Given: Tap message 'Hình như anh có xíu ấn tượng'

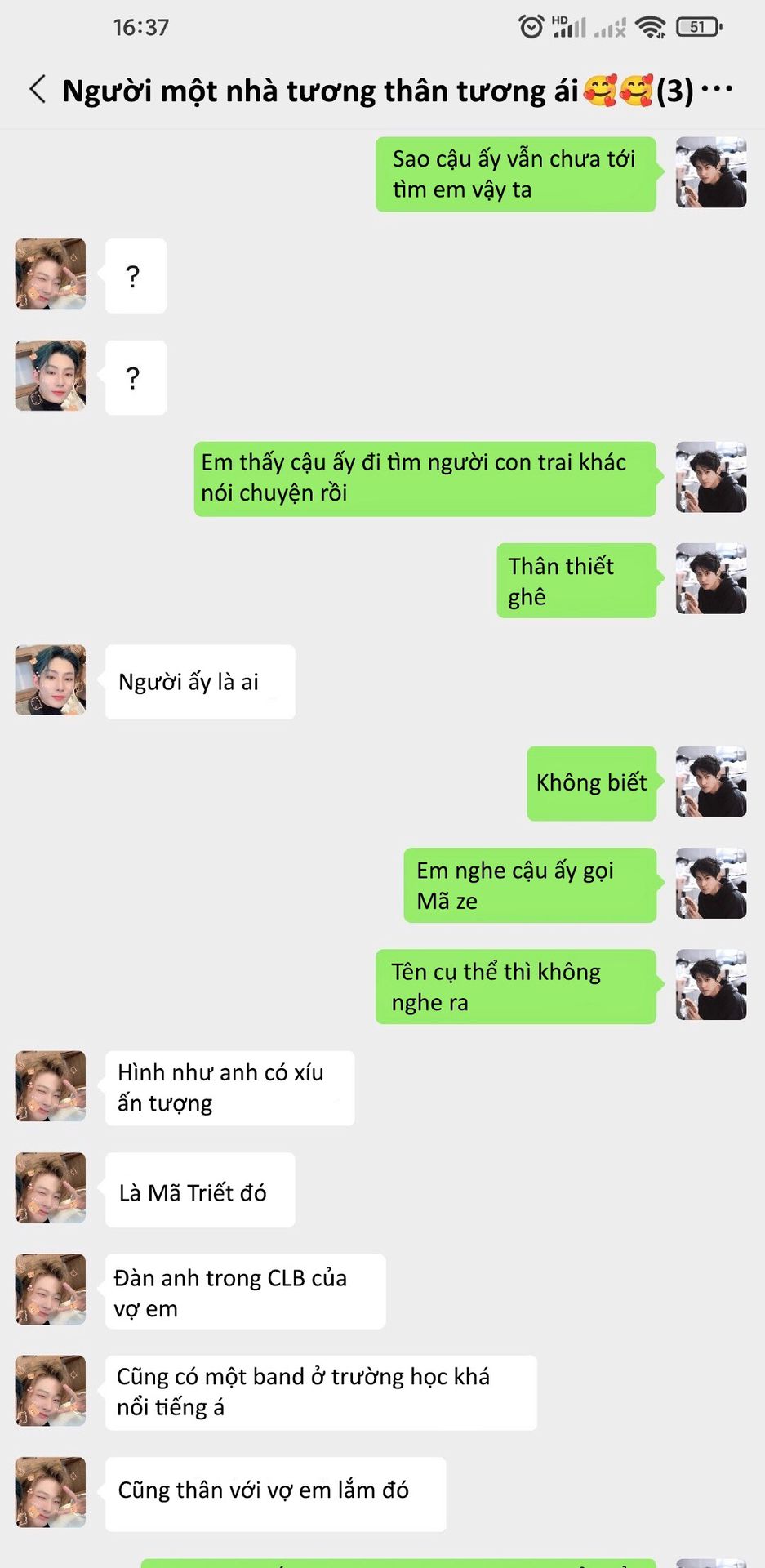Looking at the screenshot, I should 229,1088.
